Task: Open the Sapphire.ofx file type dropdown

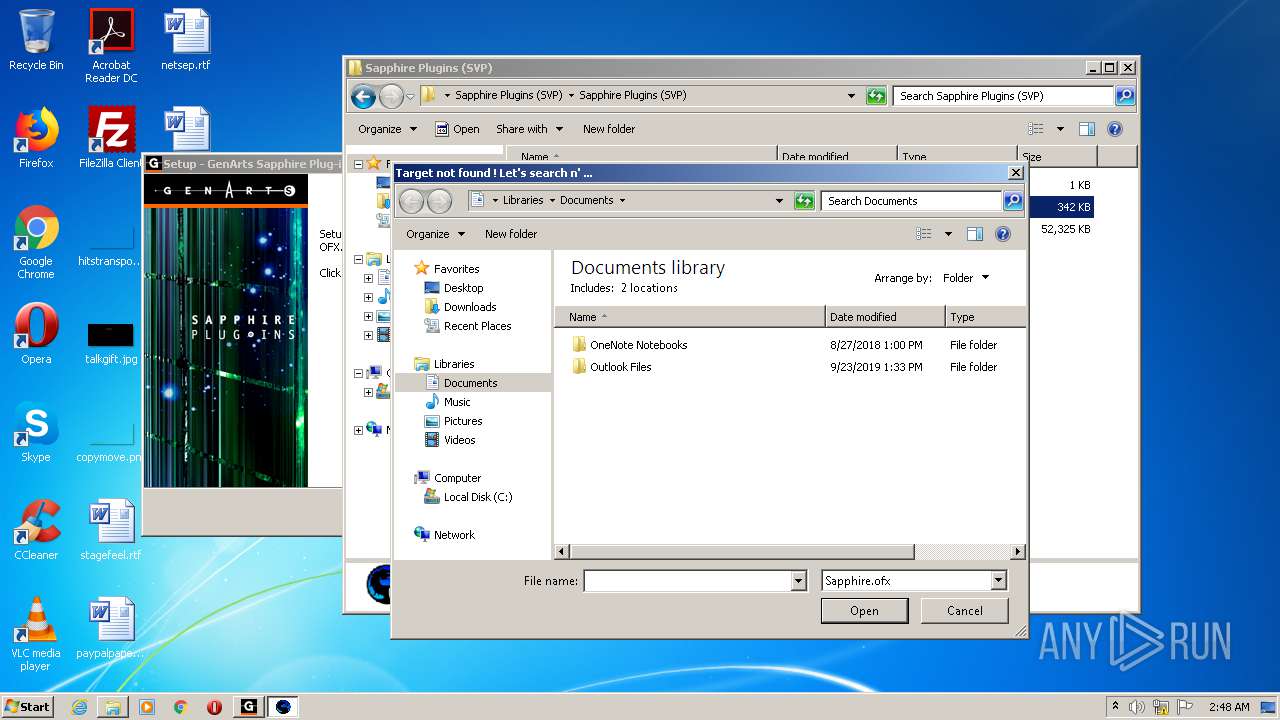Action: click(998, 581)
